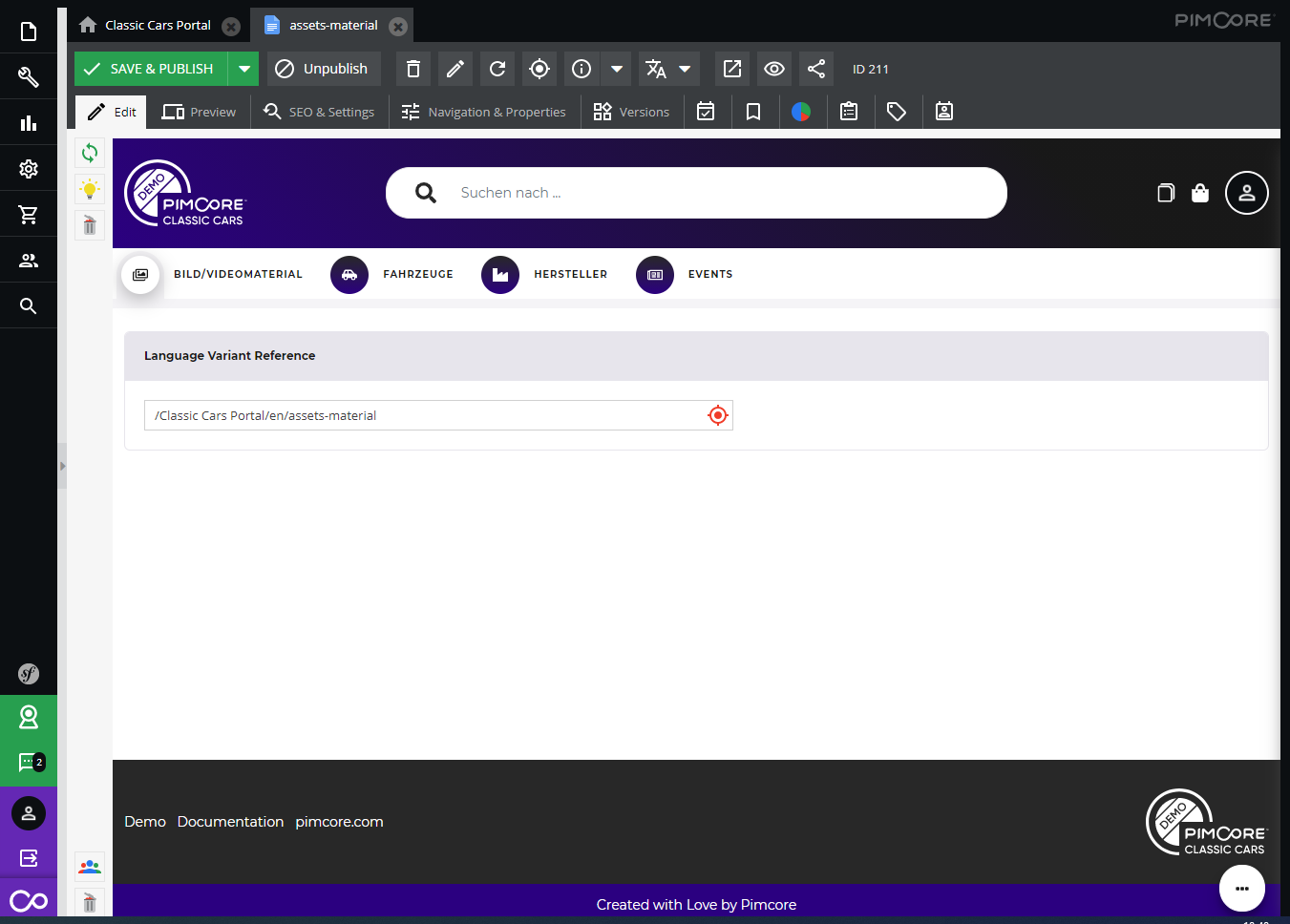Open the Versions tab
Screen dimensions: 1290x924
click(x=631, y=112)
